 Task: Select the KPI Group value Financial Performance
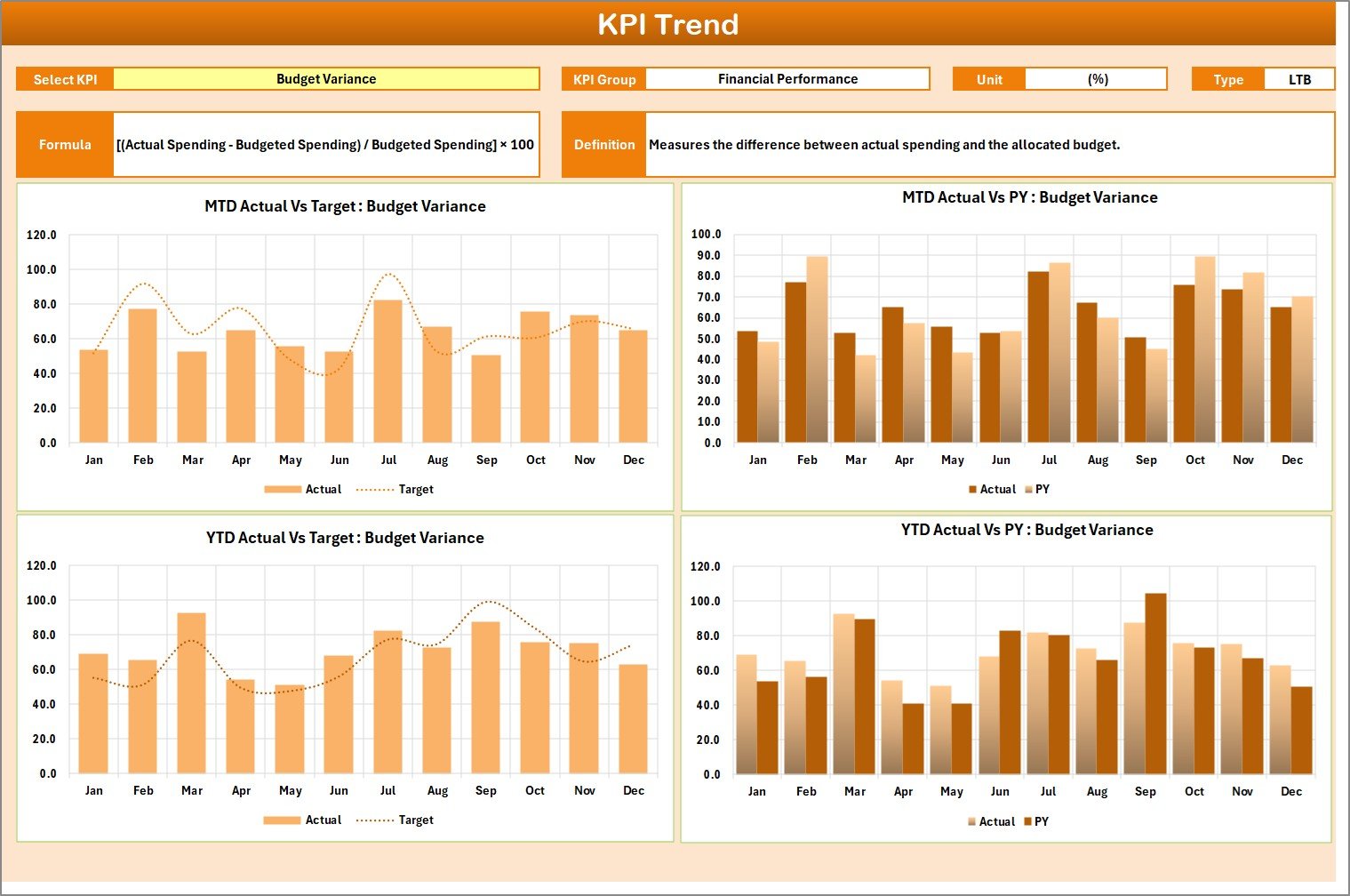(x=787, y=79)
